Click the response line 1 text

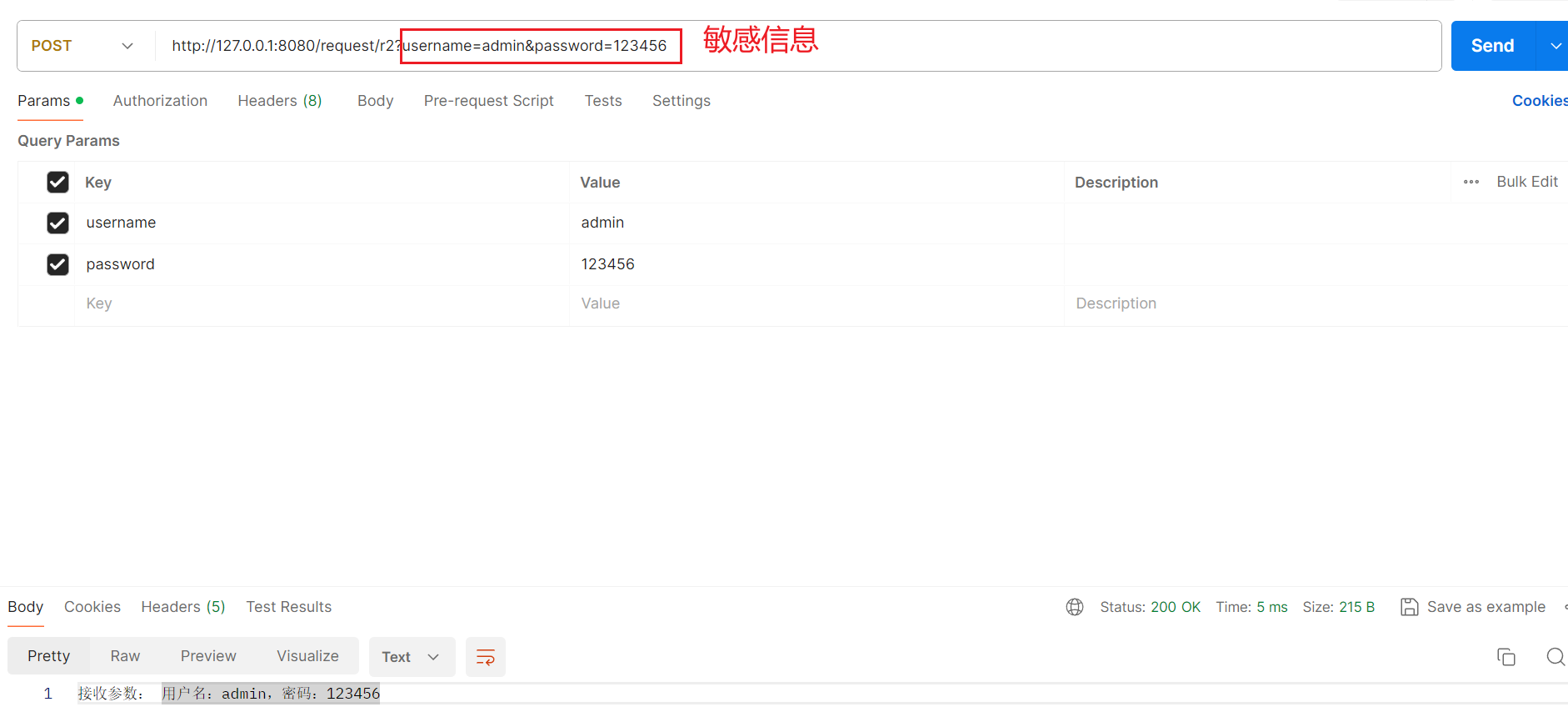(229, 693)
